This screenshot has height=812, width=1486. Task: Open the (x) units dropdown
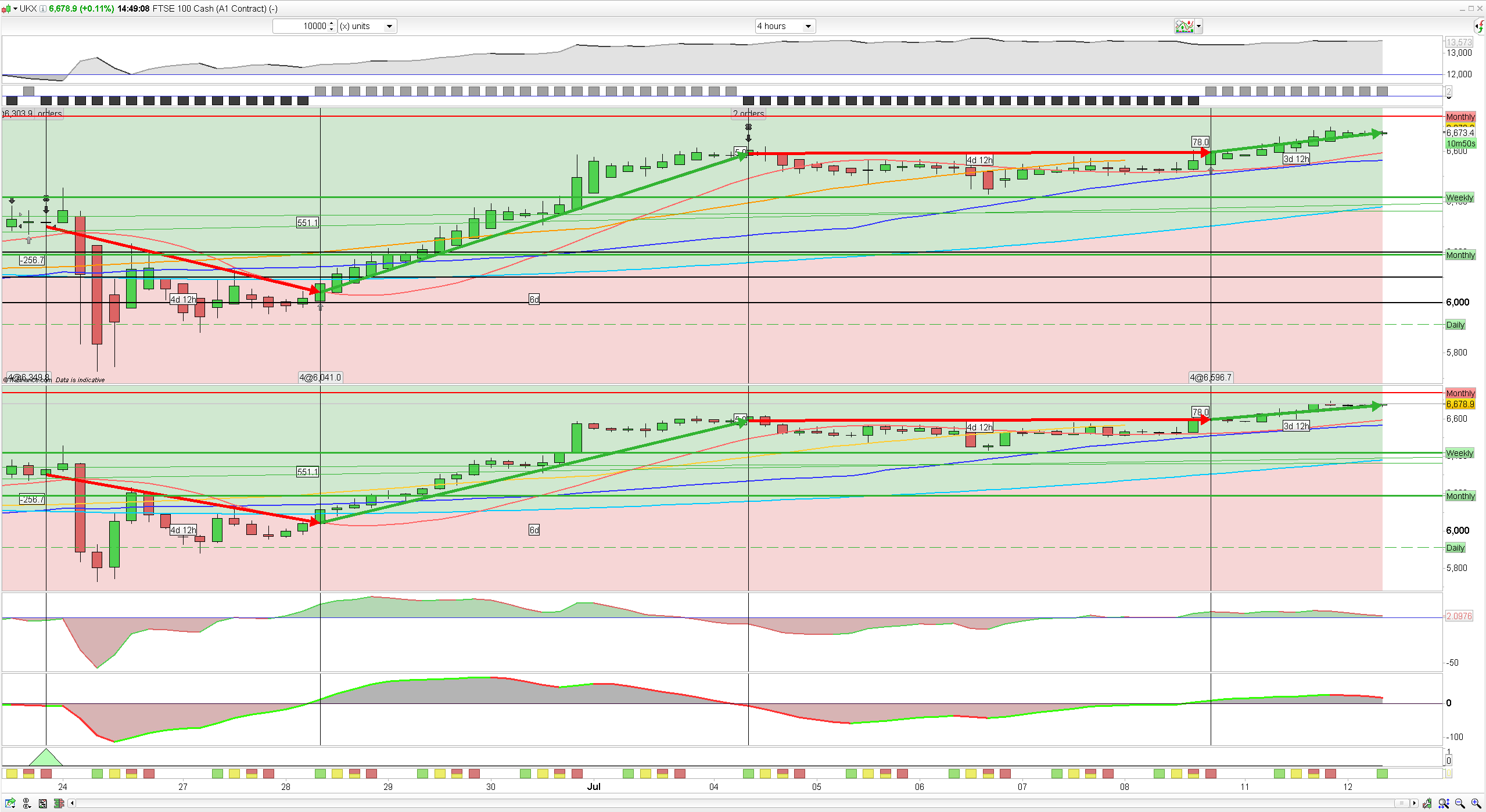click(367, 26)
